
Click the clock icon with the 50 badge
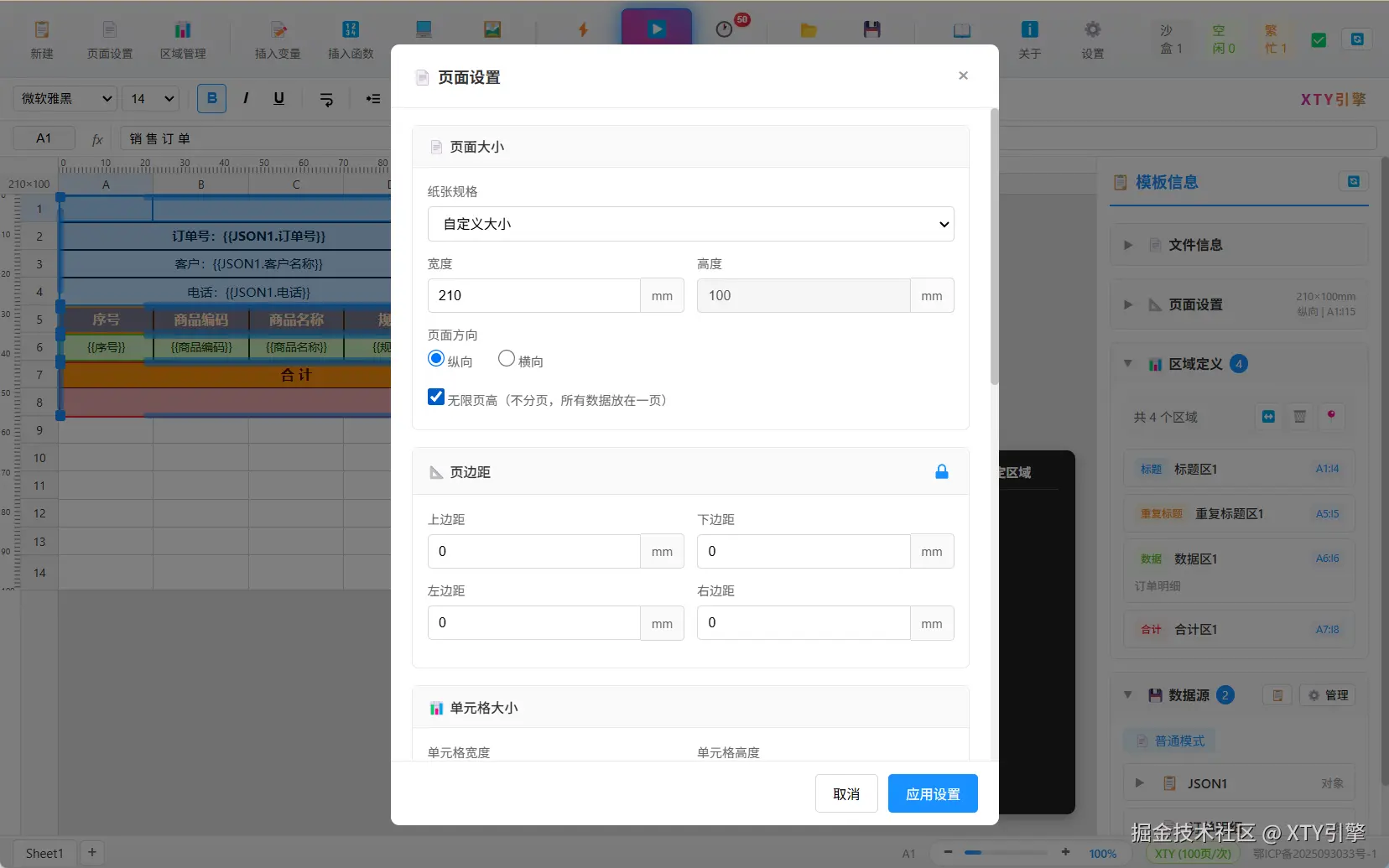click(725, 29)
